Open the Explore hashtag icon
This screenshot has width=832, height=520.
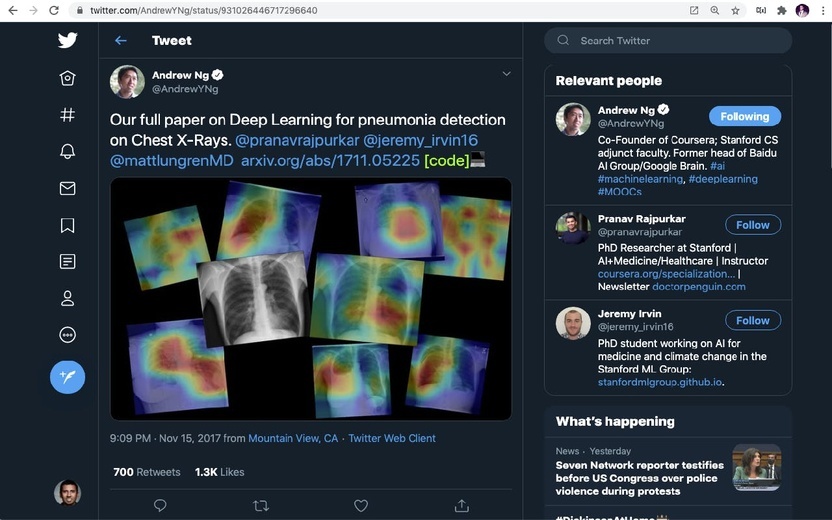click(x=67, y=115)
